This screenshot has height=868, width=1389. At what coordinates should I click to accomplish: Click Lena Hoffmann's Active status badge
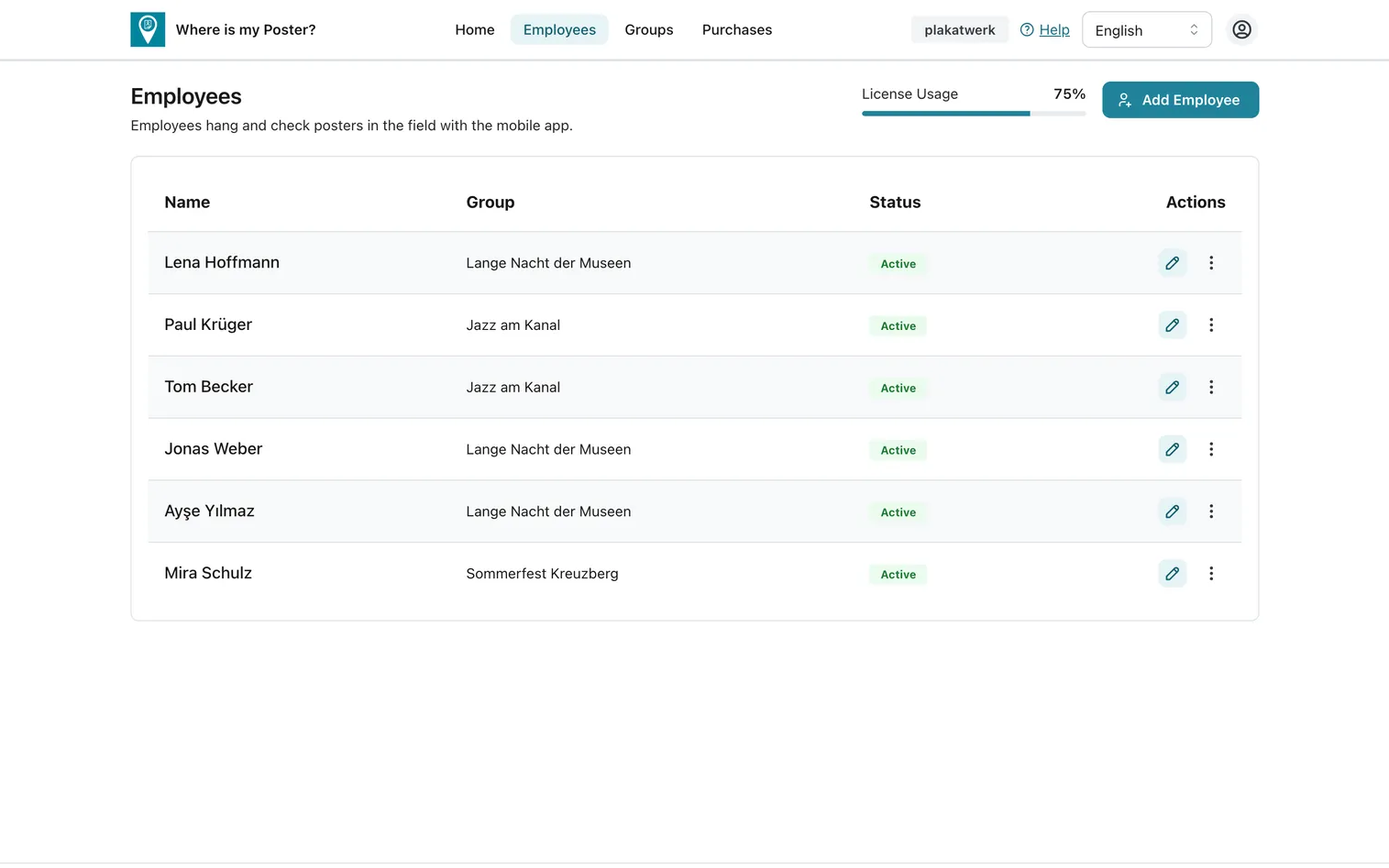898,264
